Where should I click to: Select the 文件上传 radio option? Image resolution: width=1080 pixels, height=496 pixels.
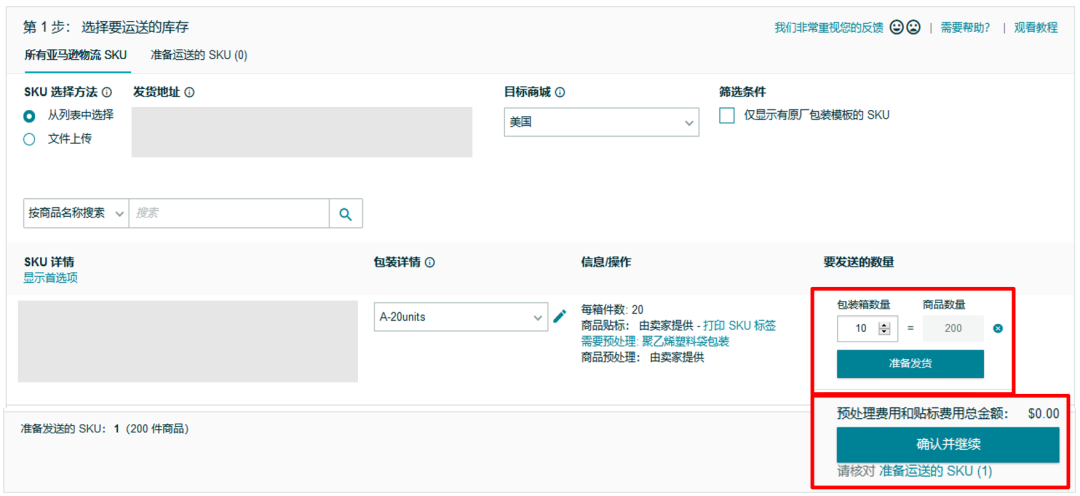pyautogui.click(x=30, y=139)
